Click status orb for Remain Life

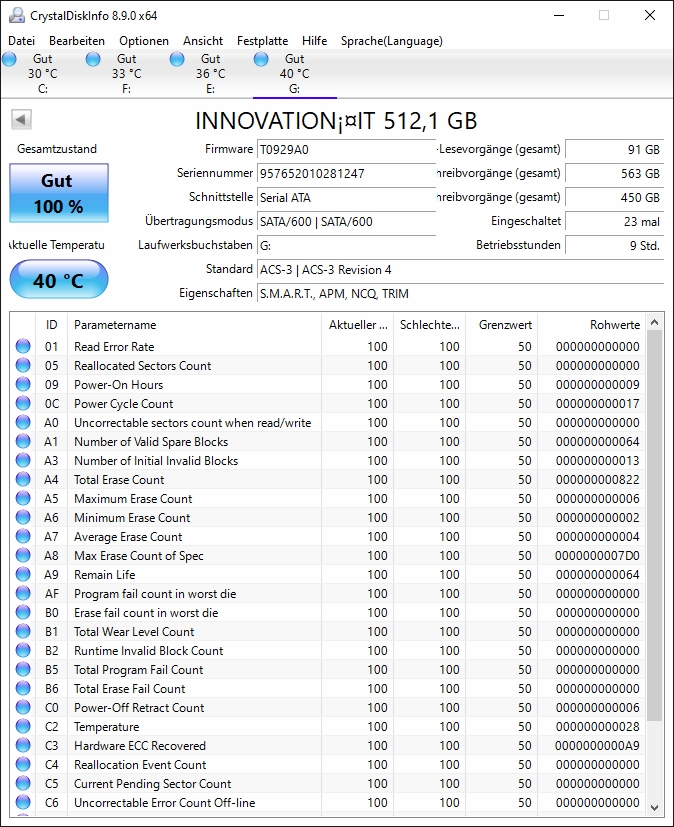23,574
